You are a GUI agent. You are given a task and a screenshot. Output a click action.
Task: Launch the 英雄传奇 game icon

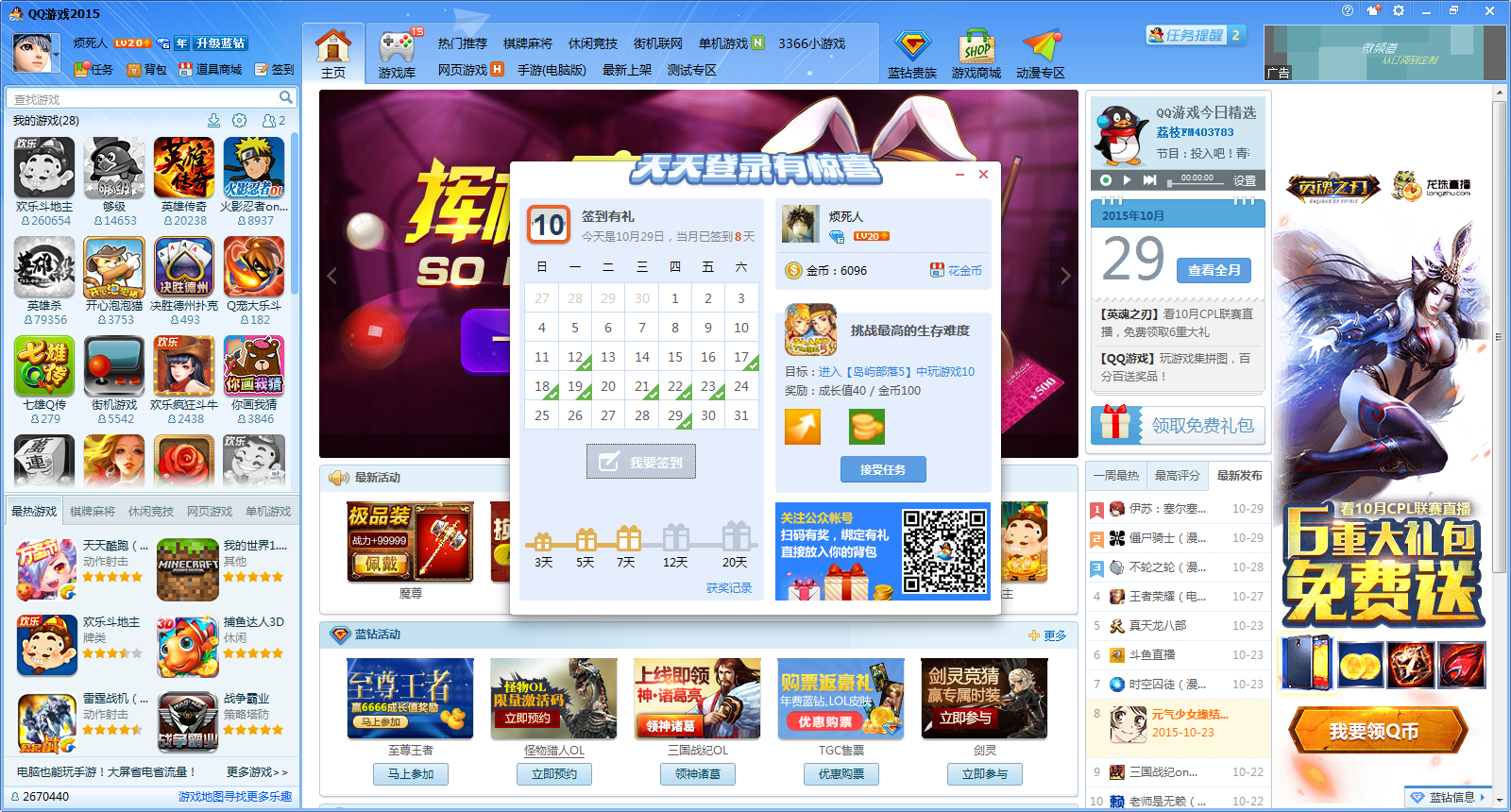pos(184,167)
